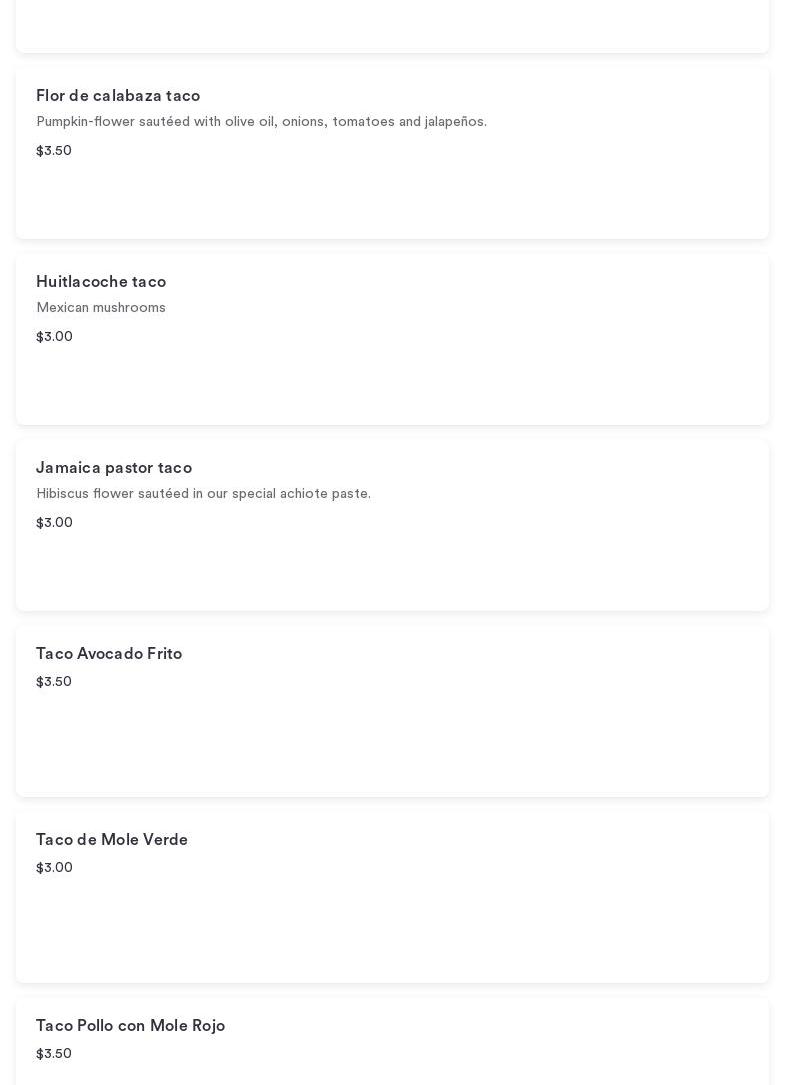The height and width of the screenshot is (1085, 785).
Task: Click the hibiscus flower achiote paste description
Action: pyautogui.click(x=203, y=494)
